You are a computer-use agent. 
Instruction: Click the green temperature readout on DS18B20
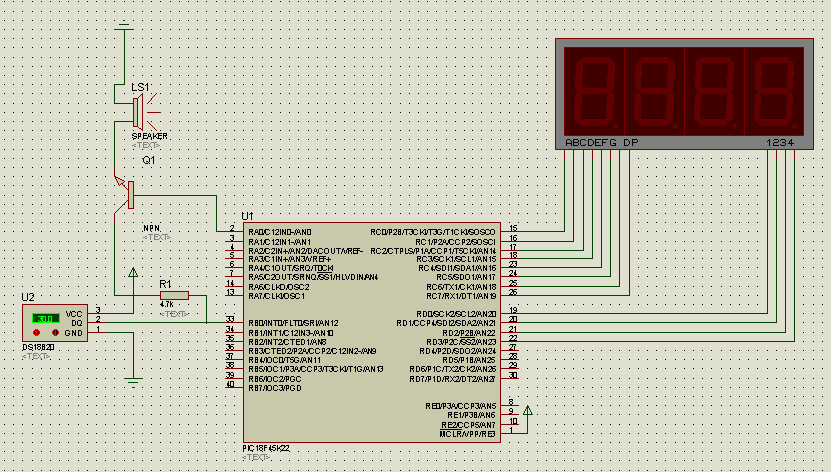(x=46, y=318)
